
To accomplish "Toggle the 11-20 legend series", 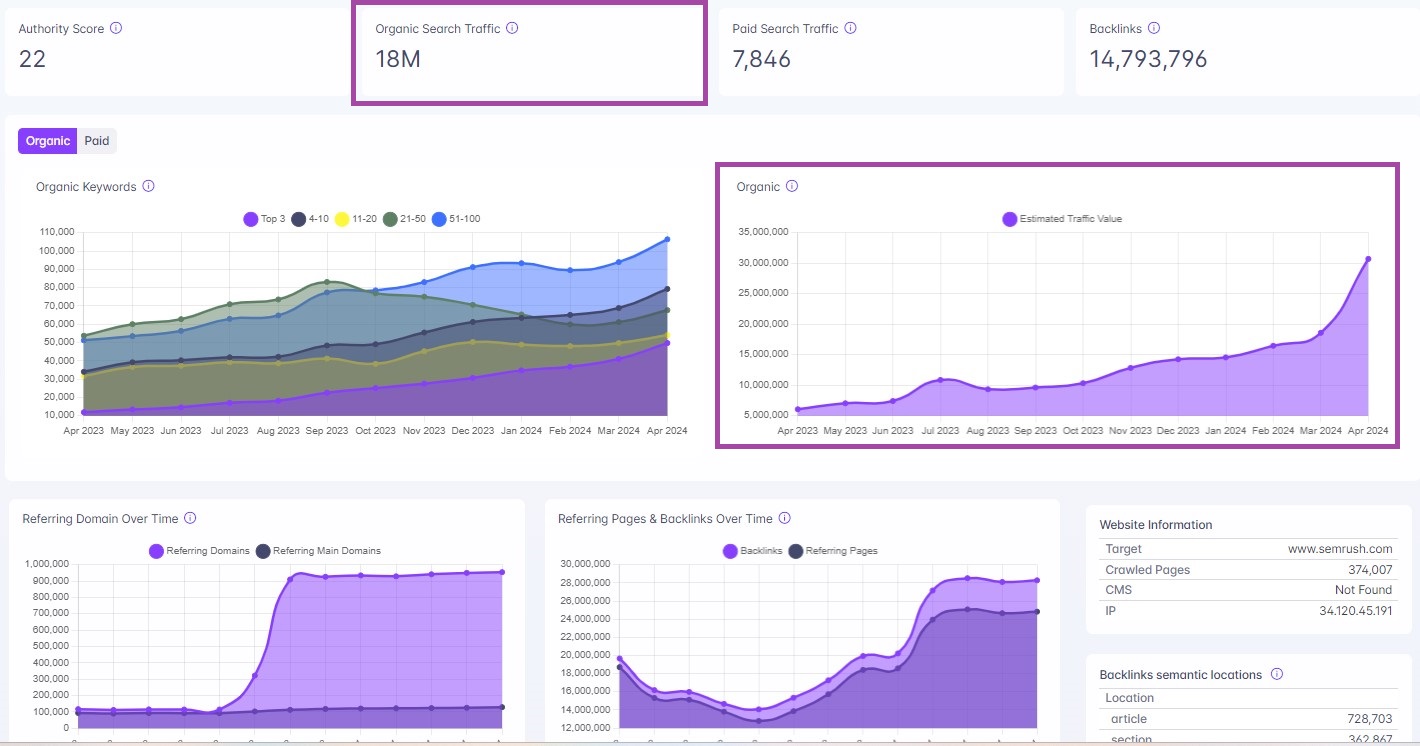I will tap(356, 219).
